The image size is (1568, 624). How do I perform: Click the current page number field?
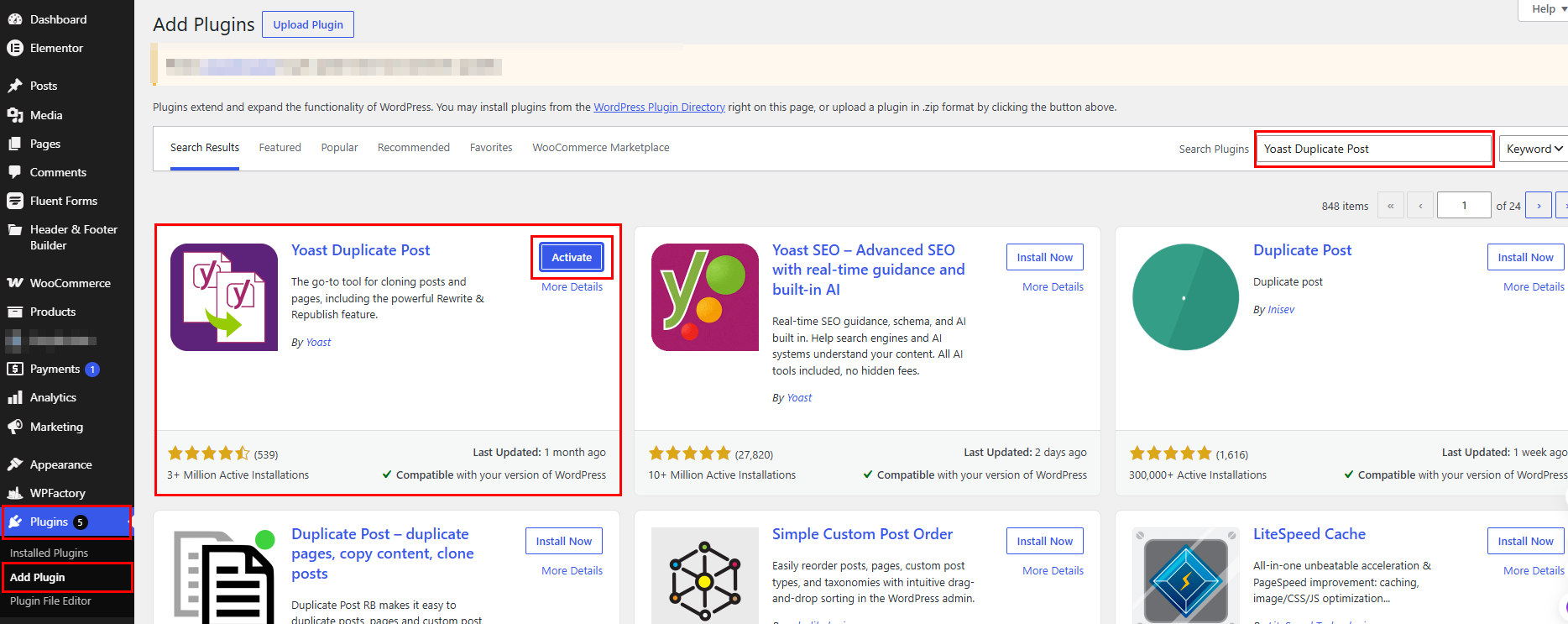point(1464,206)
